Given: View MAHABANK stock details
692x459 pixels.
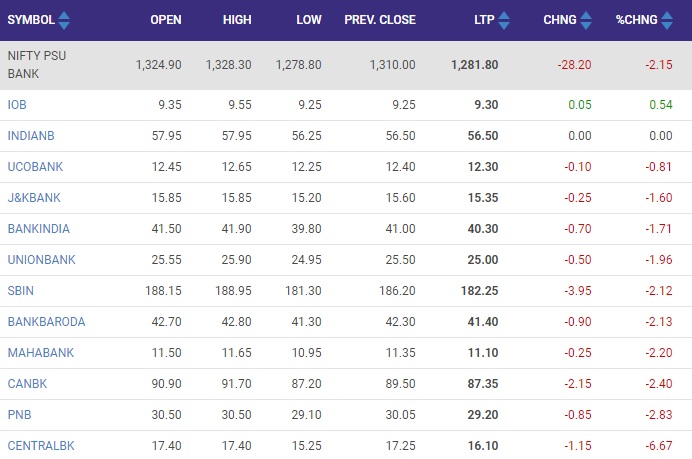Looking at the screenshot, I should 41,353.
